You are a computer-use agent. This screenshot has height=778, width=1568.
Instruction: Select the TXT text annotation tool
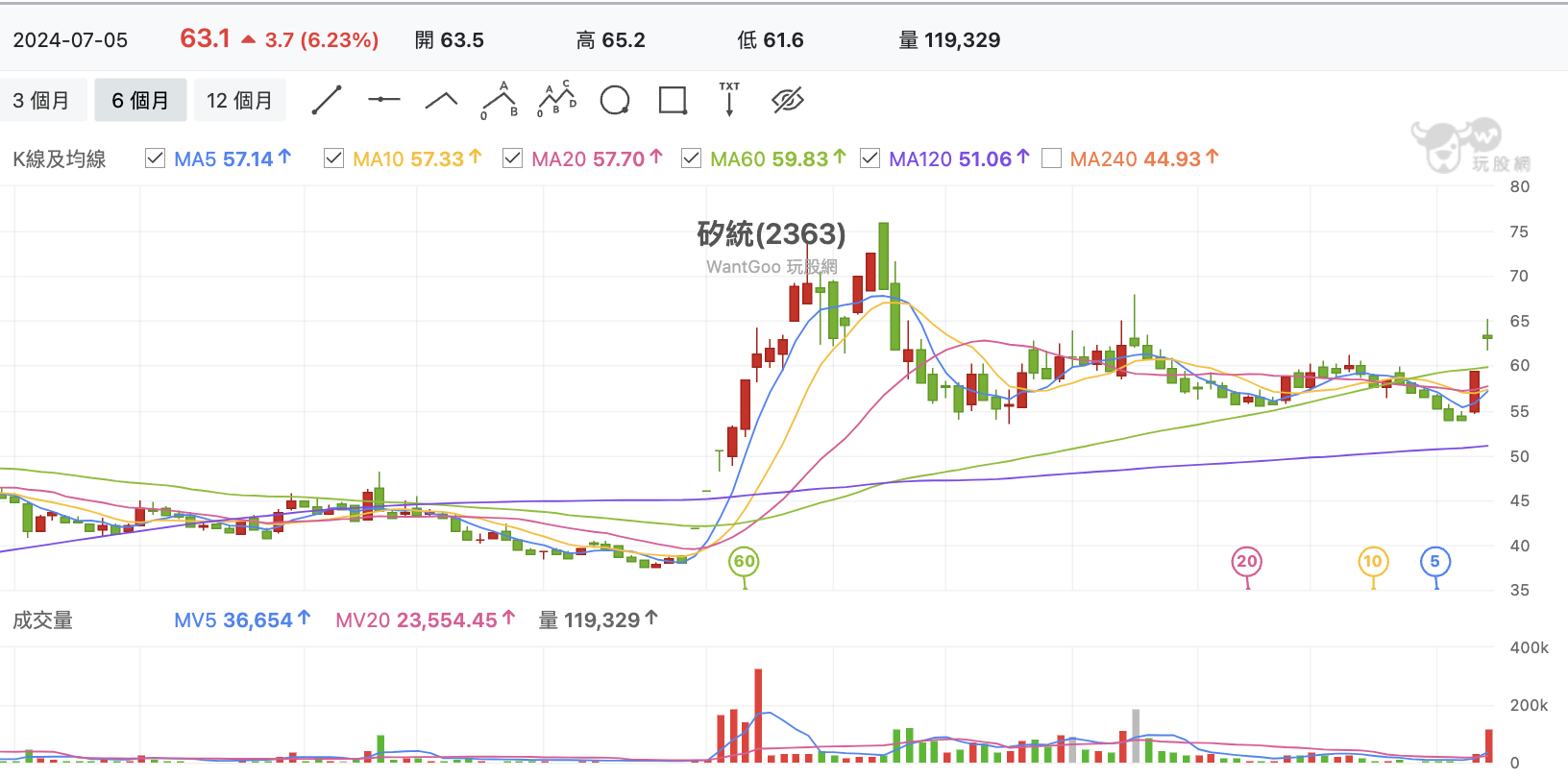(729, 99)
